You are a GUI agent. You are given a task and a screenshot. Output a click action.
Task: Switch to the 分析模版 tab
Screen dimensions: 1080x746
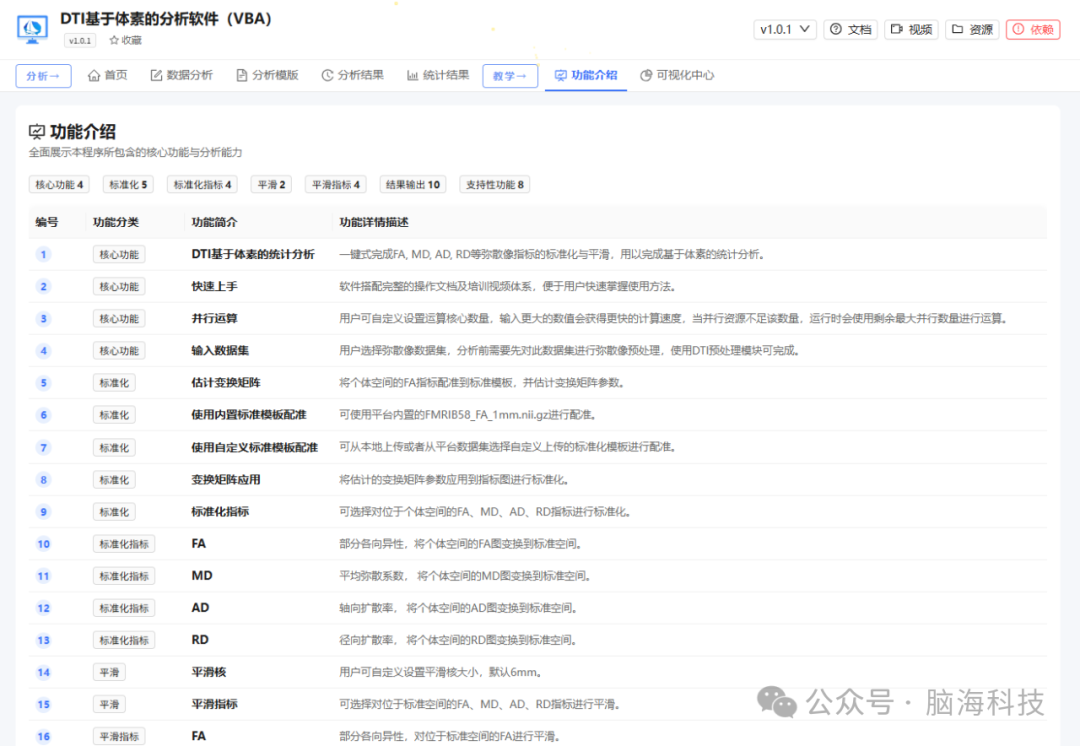click(267, 75)
